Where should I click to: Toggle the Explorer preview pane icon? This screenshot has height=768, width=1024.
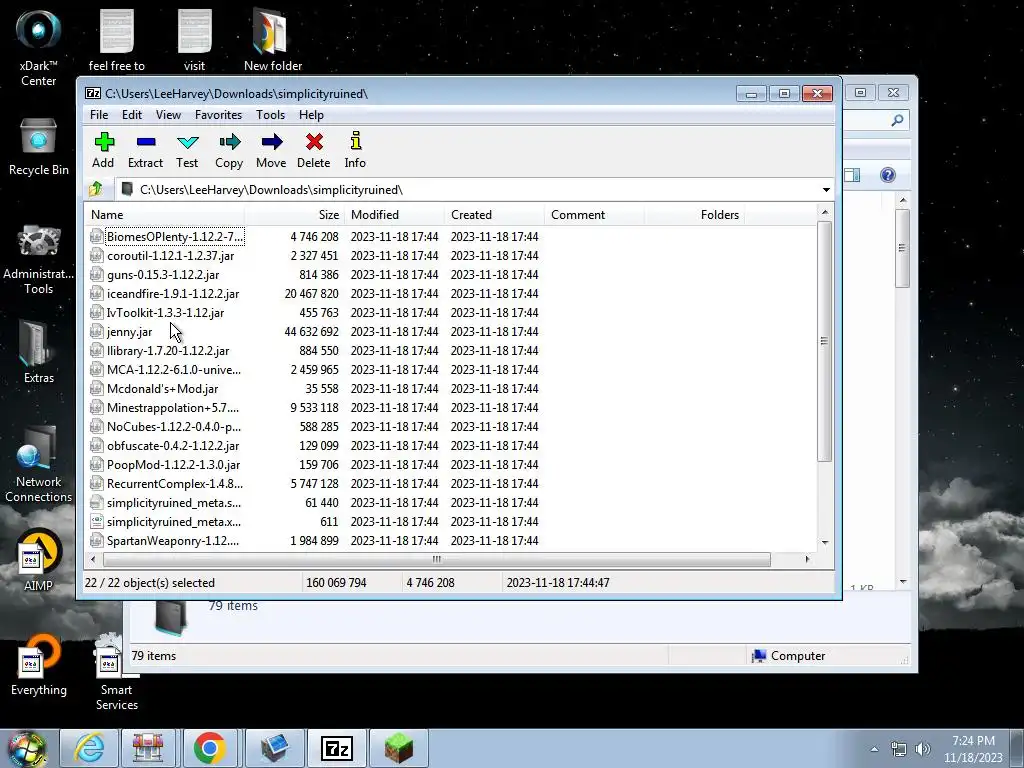[x=852, y=175]
